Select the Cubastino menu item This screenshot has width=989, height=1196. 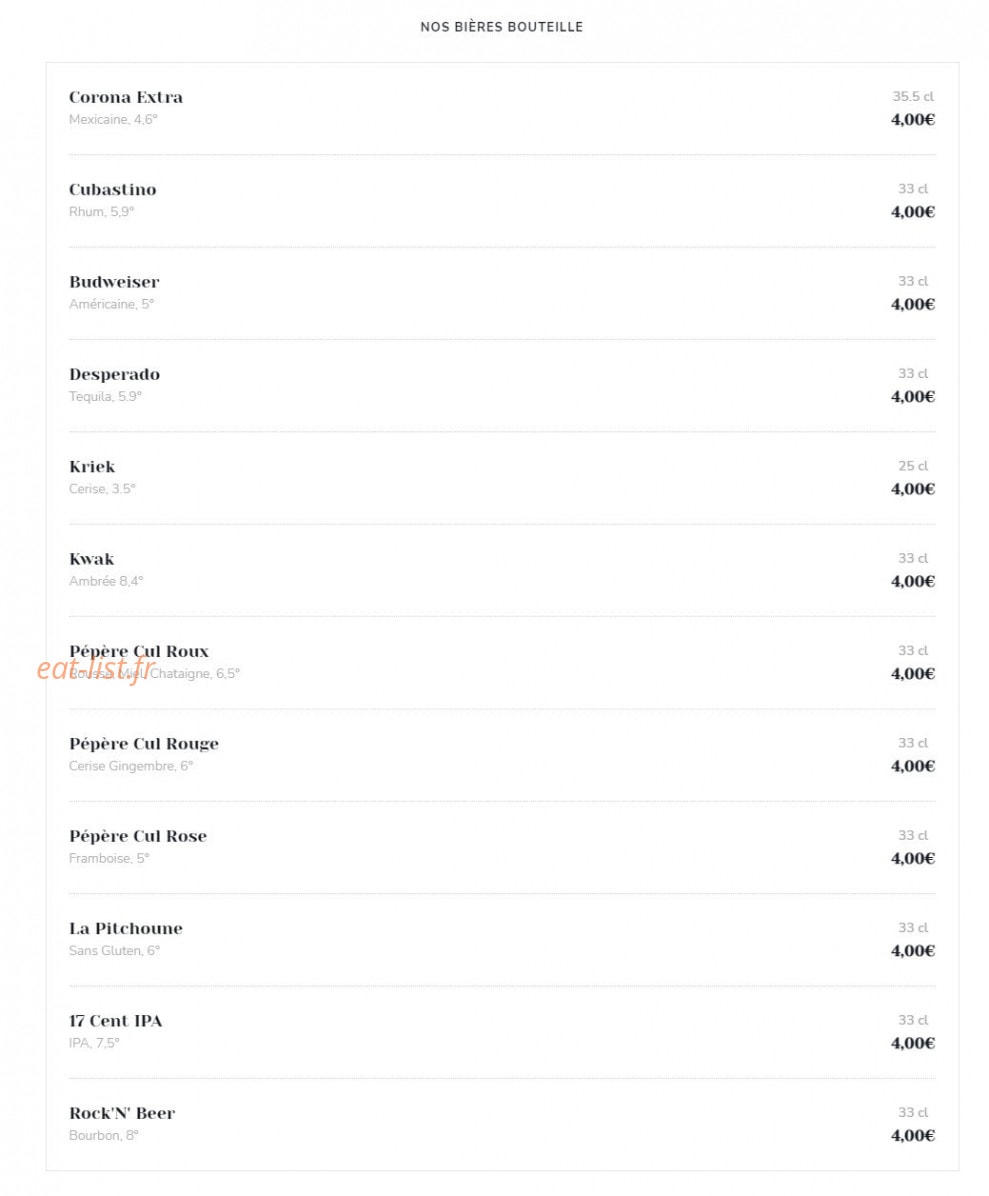(x=112, y=190)
